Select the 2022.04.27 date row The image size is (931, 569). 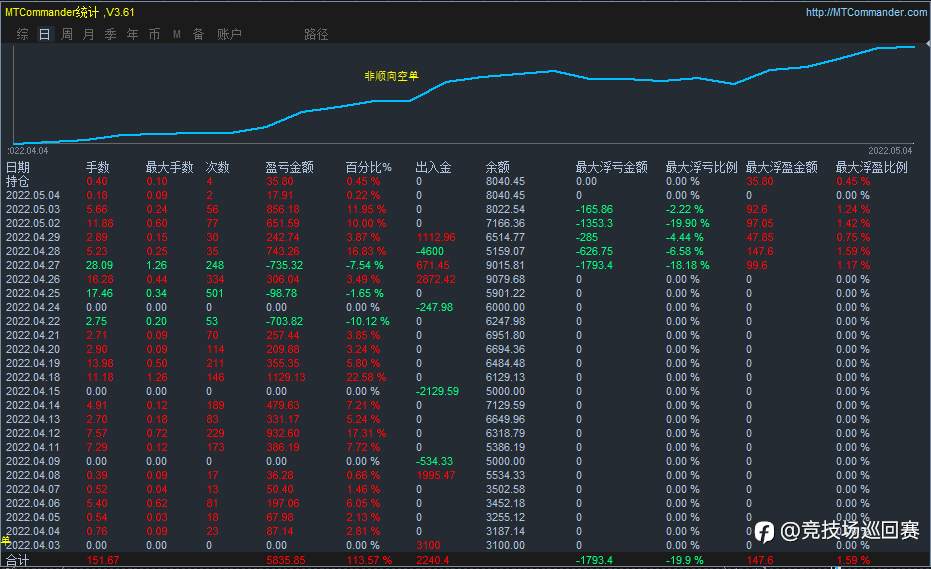pos(33,265)
